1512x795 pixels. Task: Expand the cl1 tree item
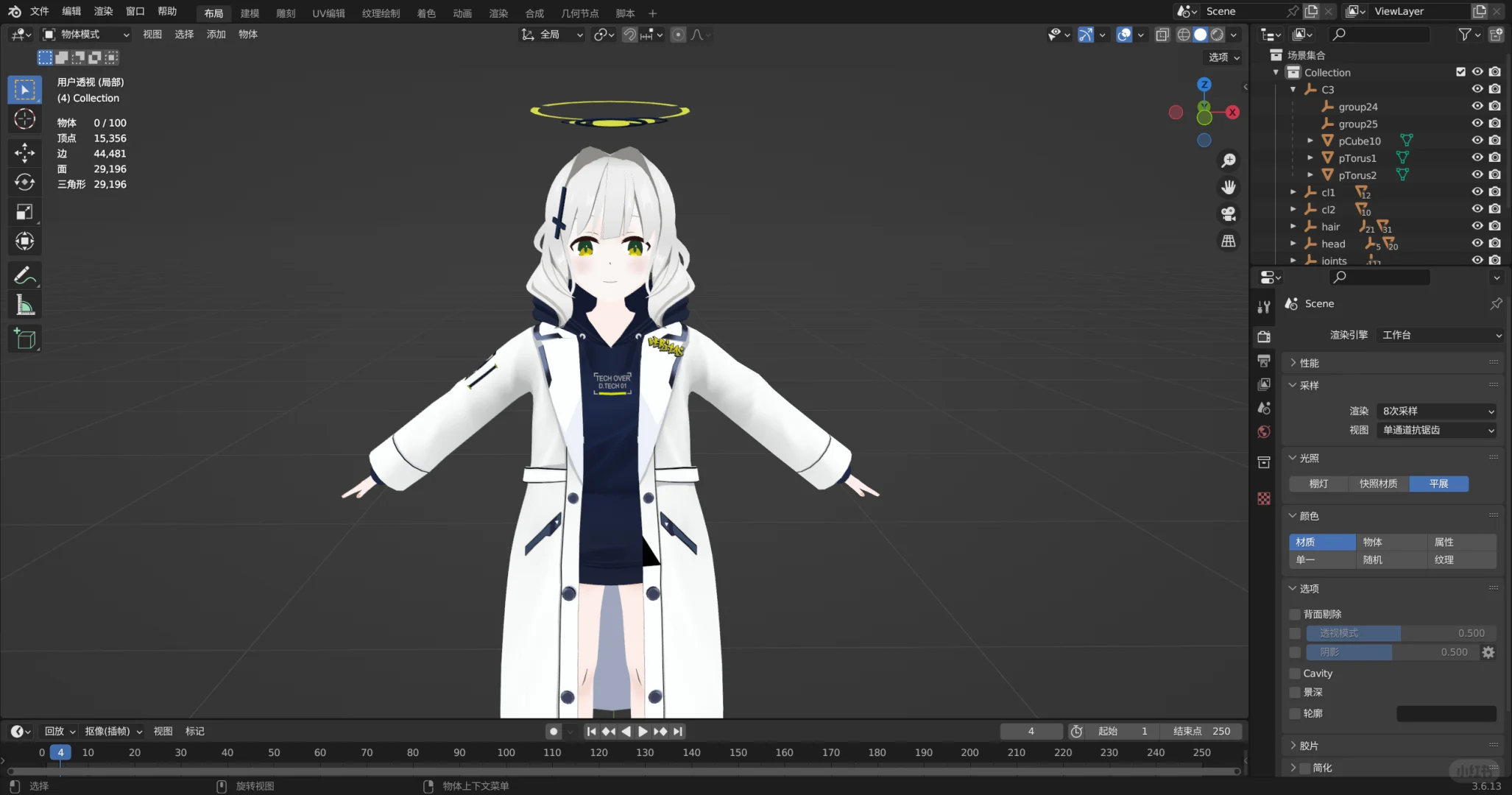pyautogui.click(x=1293, y=192)
